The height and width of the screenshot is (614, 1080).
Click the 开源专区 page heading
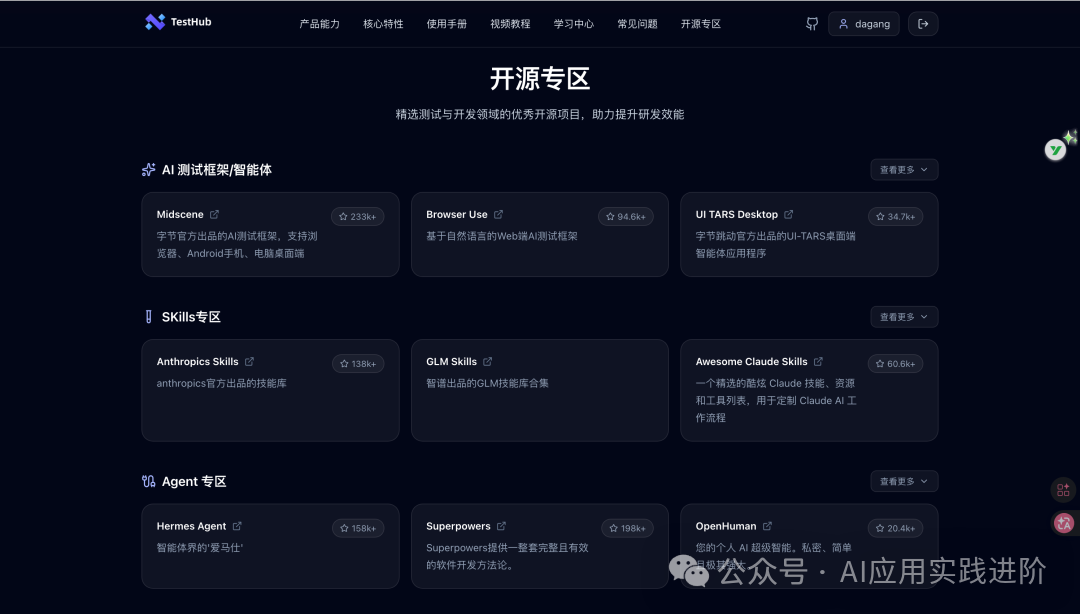(540, 79)
